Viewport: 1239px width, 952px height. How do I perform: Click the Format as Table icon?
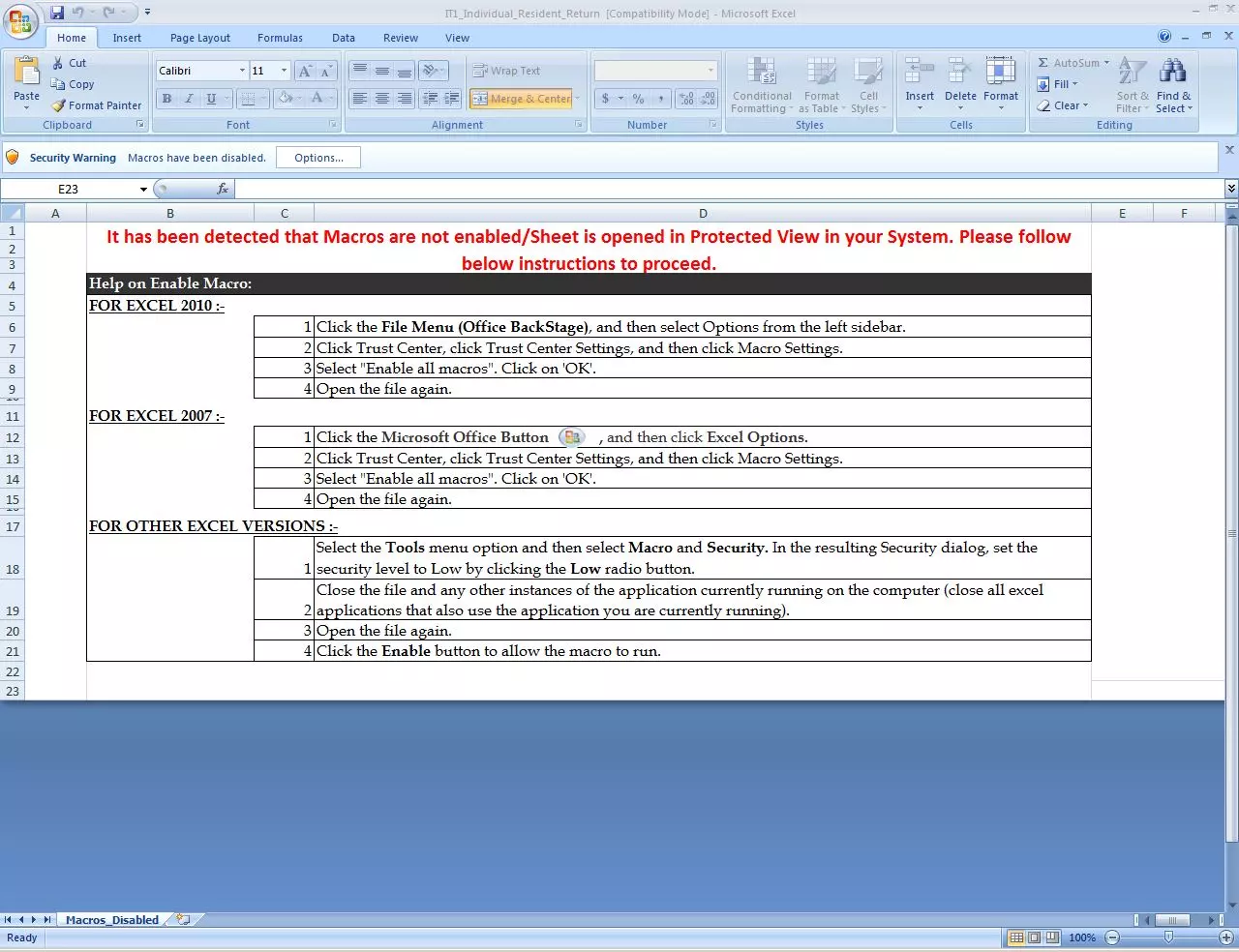click(x=822, y=73)
